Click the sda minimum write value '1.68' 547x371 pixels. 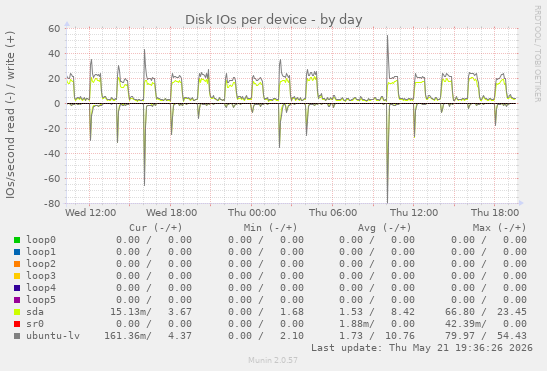point(292,312)
